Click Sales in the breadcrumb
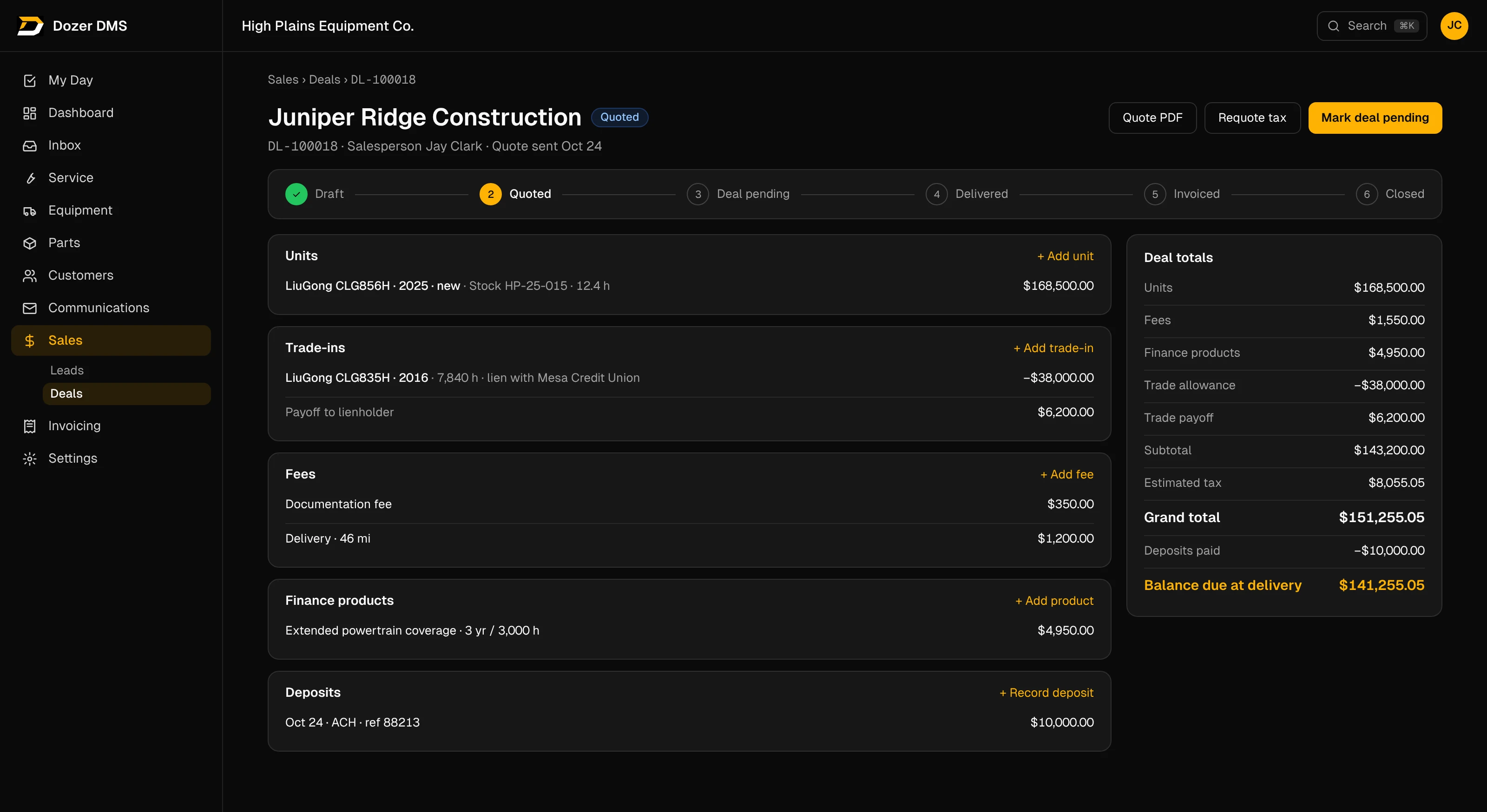Viewport: 1487px width, 812px height. tap(283, 79)
